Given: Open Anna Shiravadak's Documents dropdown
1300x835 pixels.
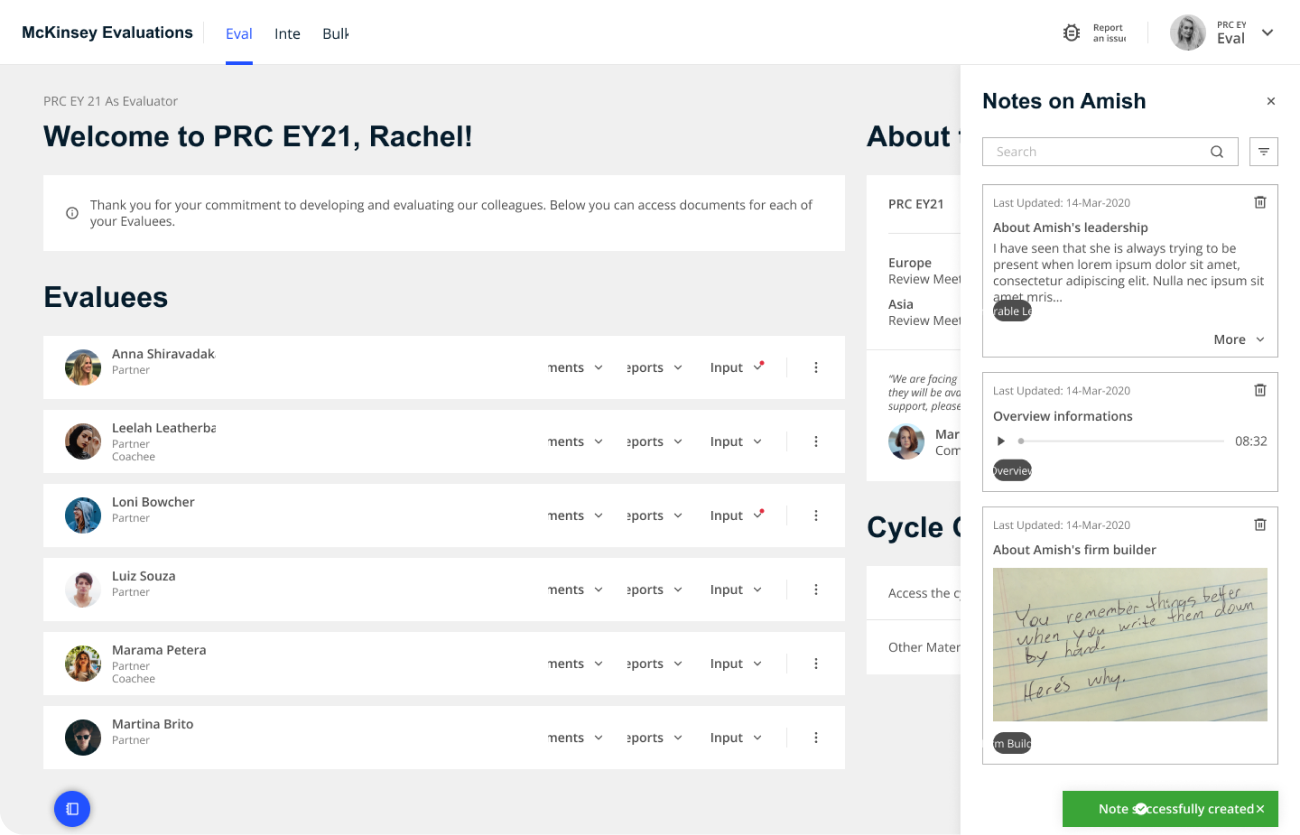Looking at the screenshot, I should tap(576, 368).
